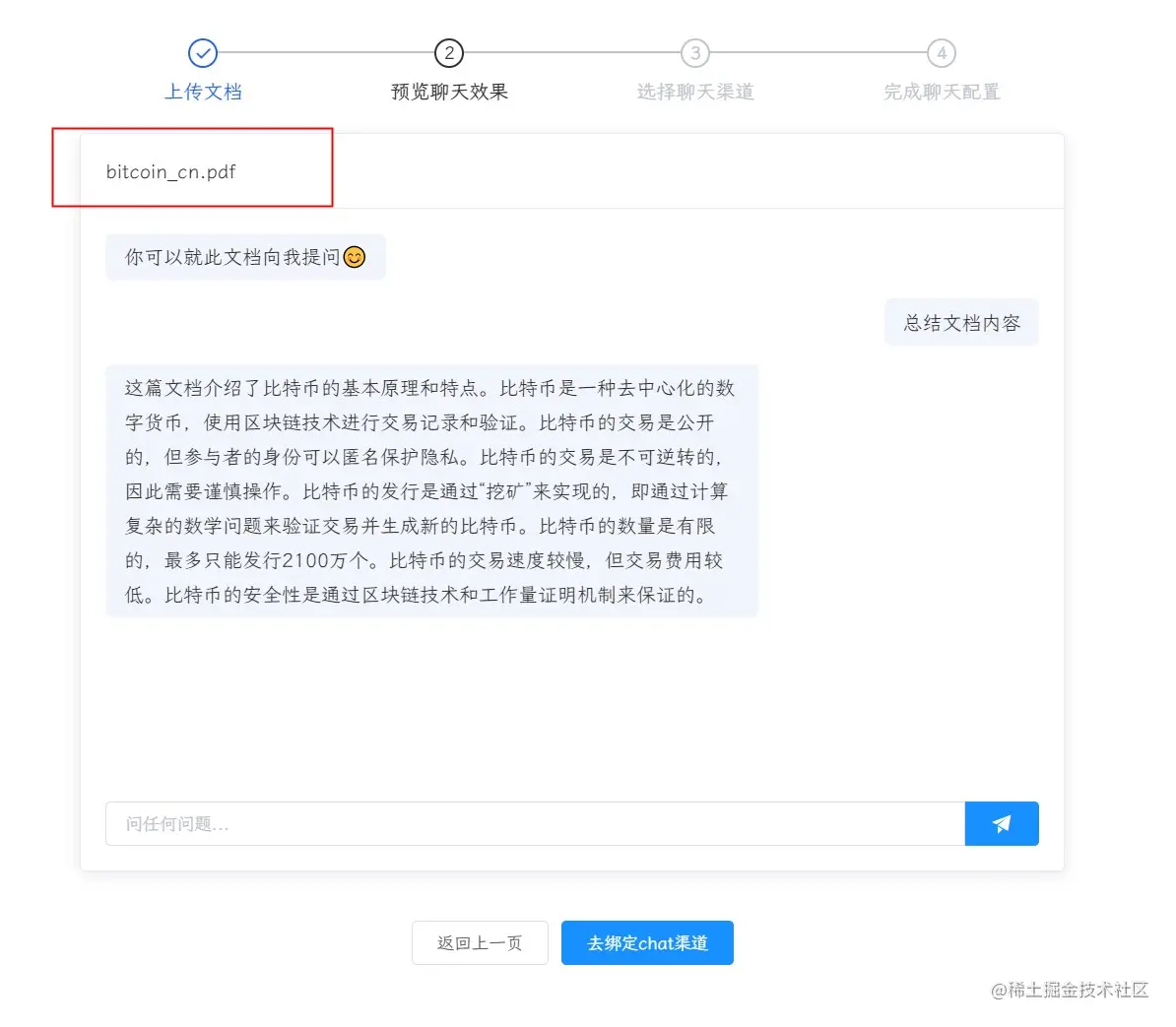The image size is (1176, 1027).
Task: Select step 2 circle icon
Action: (448, 53)
